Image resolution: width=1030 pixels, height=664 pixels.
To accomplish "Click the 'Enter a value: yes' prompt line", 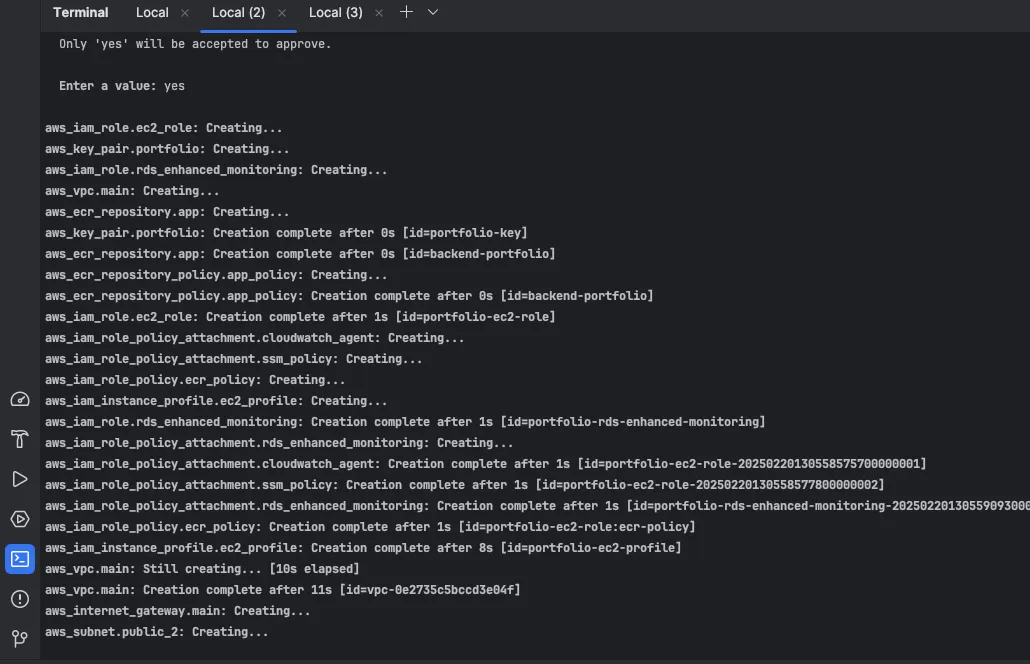I will 121,86.
